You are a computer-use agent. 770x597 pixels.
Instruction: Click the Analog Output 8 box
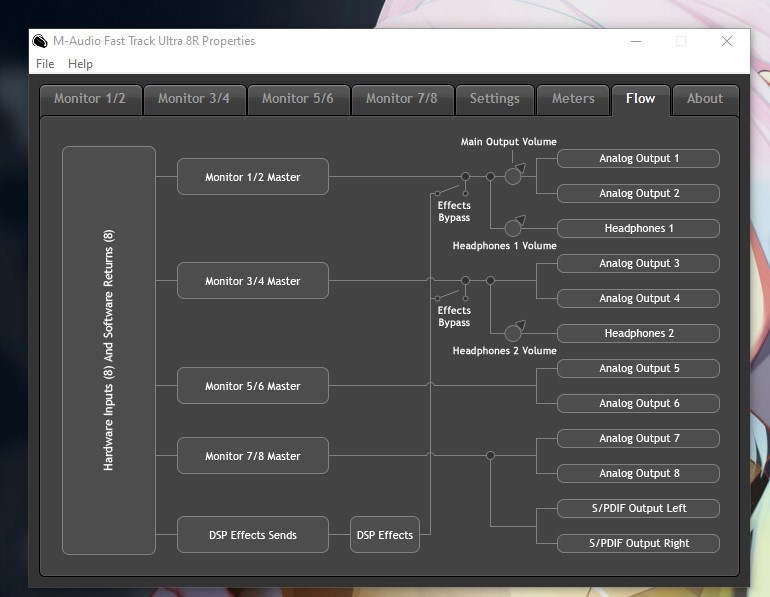(638, 473)
